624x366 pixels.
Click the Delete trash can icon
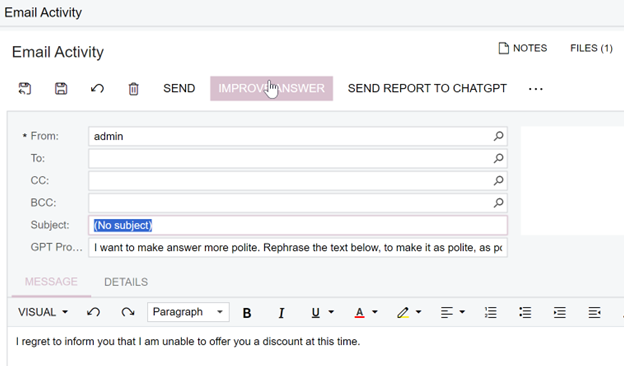click(133, 89)
